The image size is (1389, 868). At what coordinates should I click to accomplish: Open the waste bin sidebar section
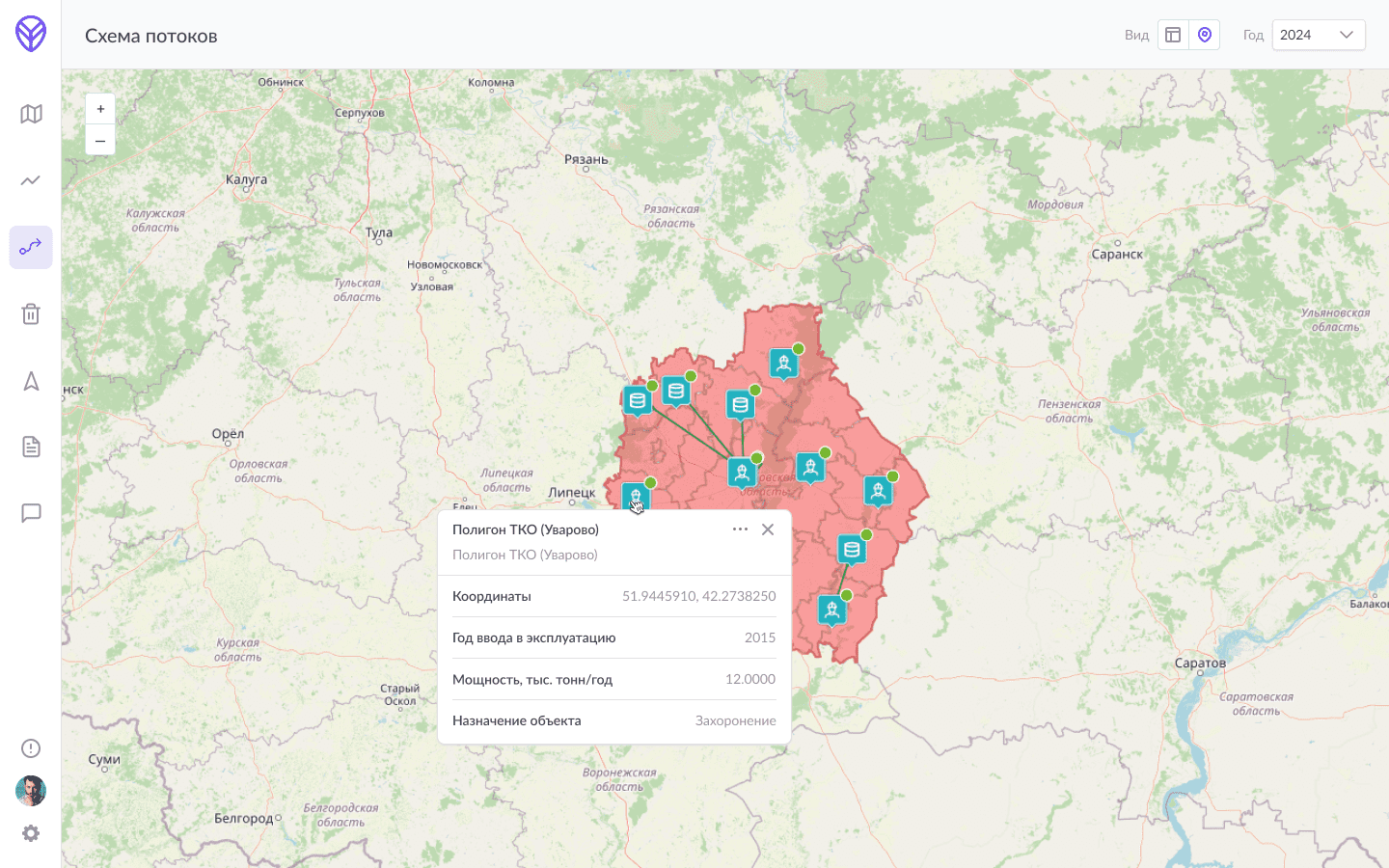(31, 313)
